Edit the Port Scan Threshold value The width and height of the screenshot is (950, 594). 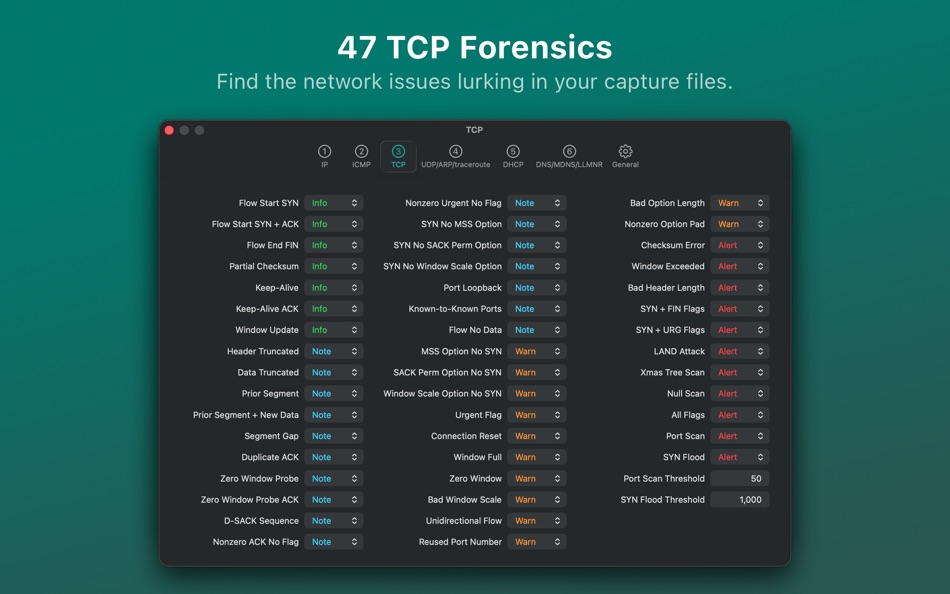739,478
